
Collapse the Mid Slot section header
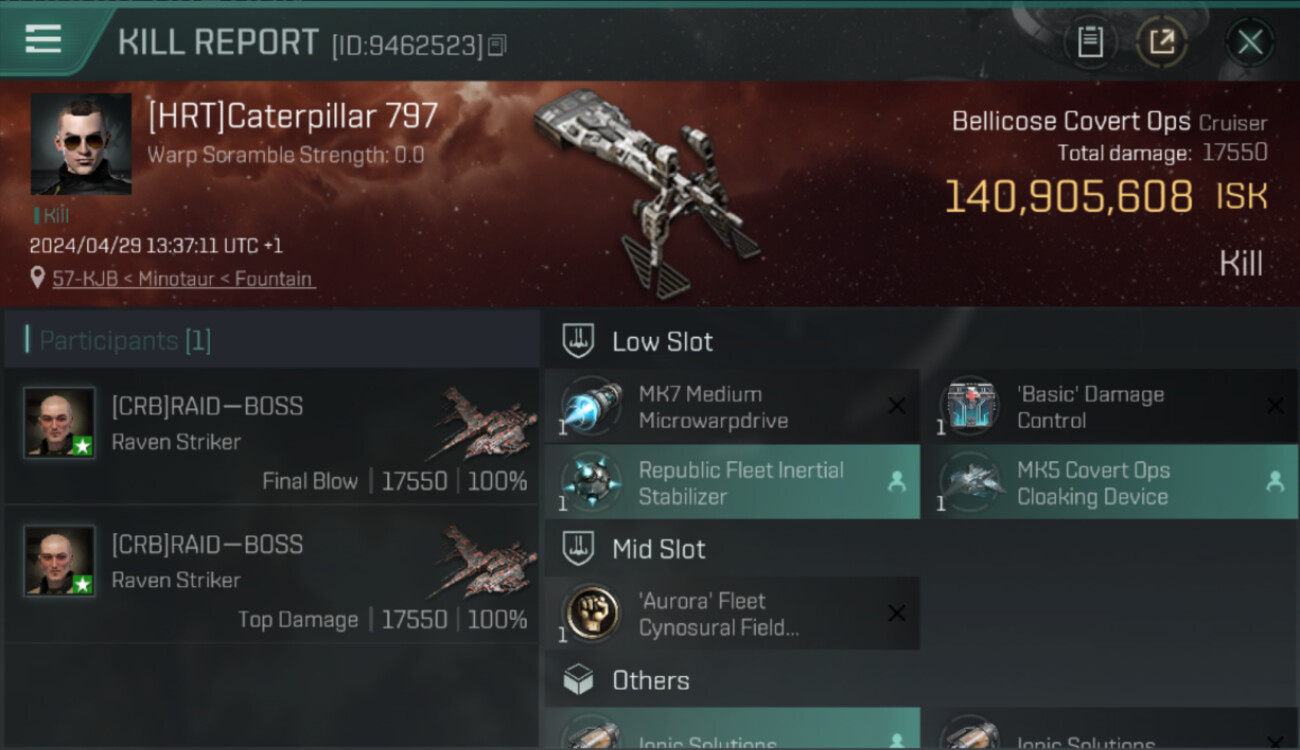tap(921, 548)
